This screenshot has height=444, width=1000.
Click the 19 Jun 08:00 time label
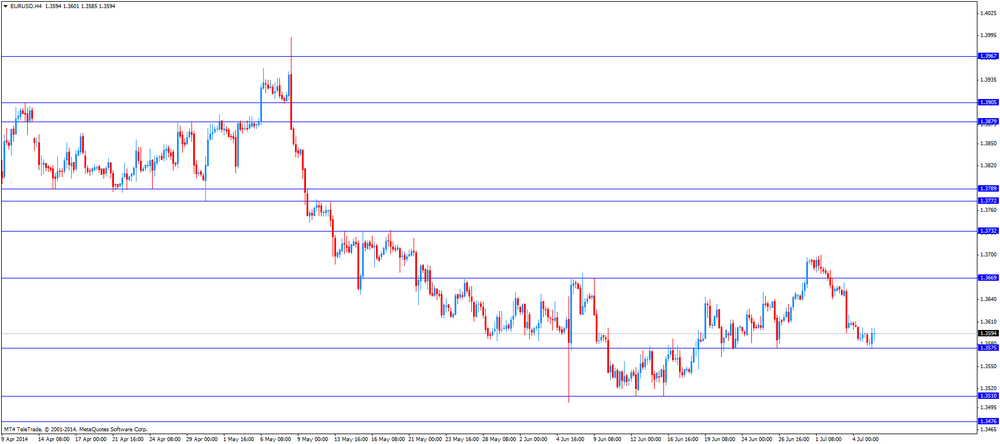(720, 439)
